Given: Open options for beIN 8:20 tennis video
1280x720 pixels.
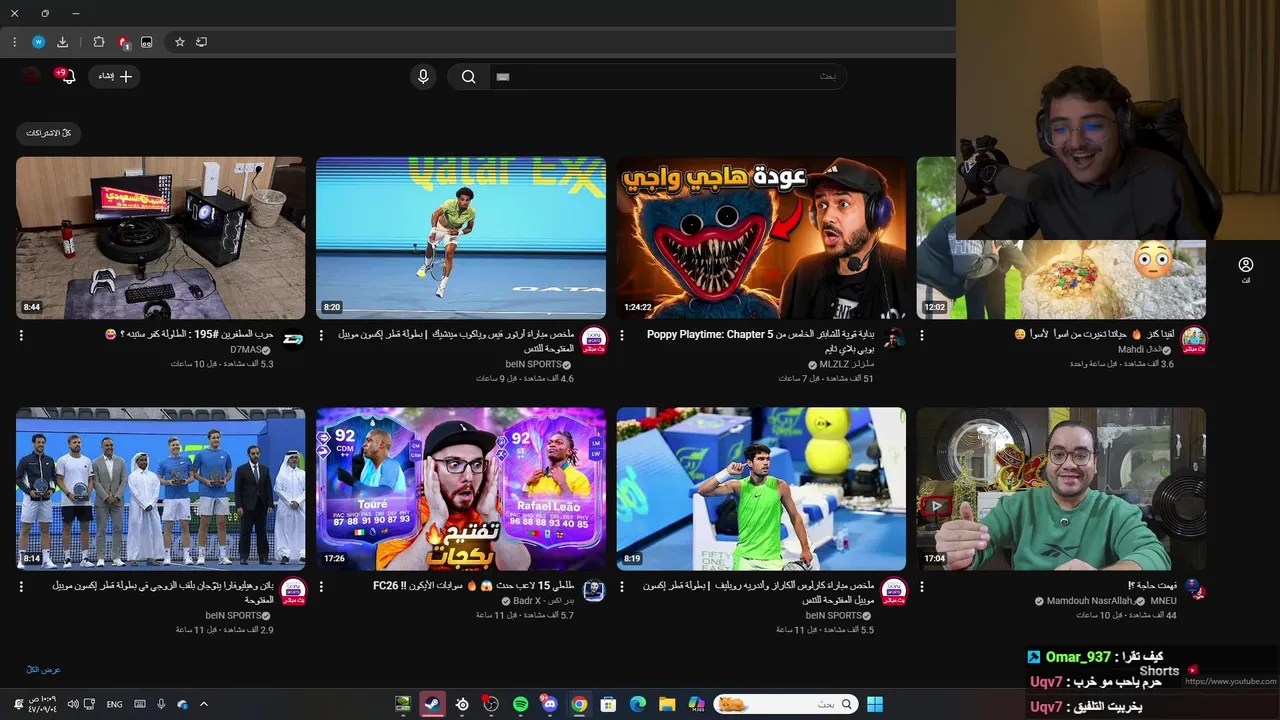Looking at the screenshot, I should [x=322, y=336].
